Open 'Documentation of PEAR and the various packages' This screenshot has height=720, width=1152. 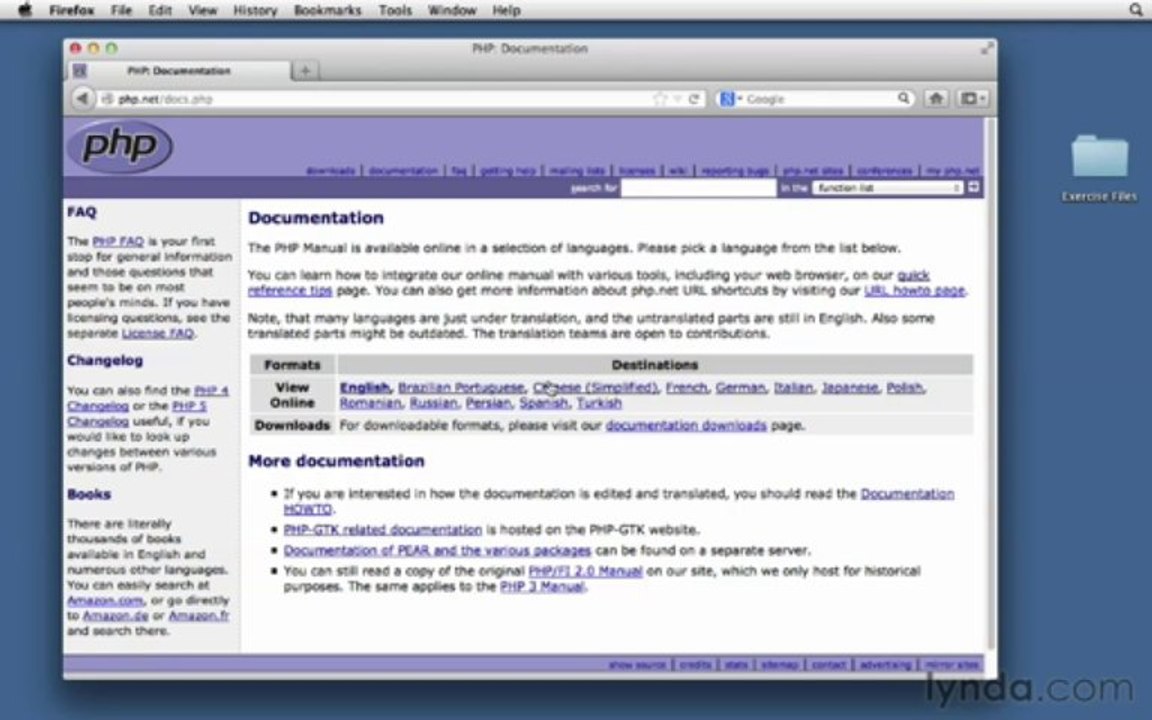[437, 550]
